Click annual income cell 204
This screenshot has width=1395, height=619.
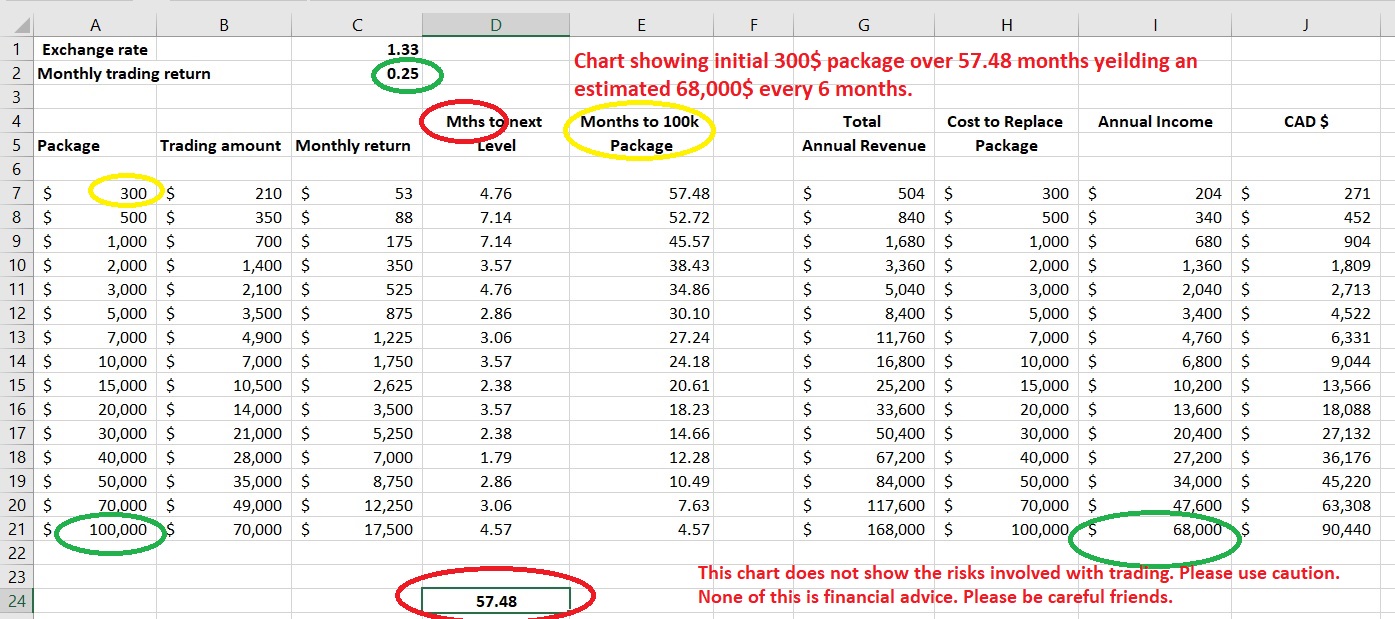pyautogui.click(x=1154, y=193)
